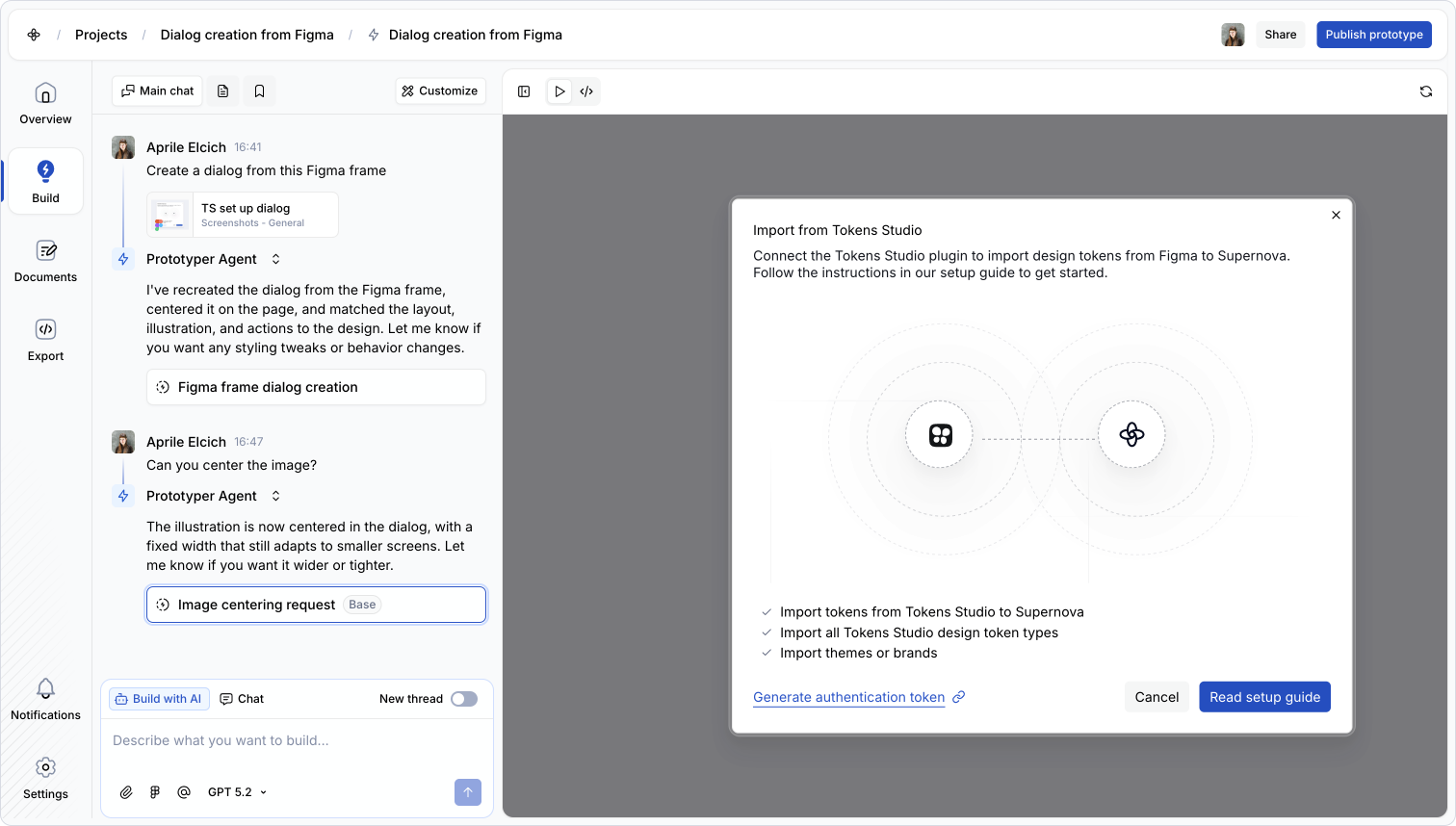The width and height of the screenshot is (1456, 826).
Task: Click the lightning icon beside the second Prototype Agent
Action: click(123, 496)
